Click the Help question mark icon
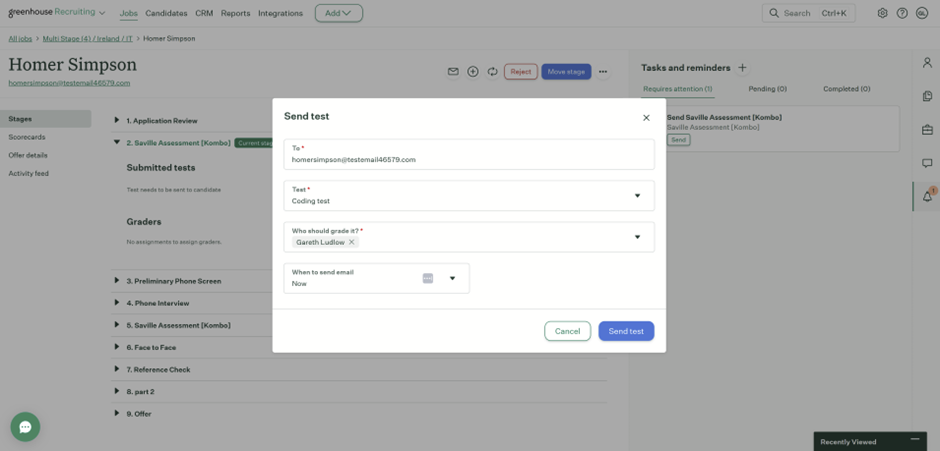 tap(902, 13)
